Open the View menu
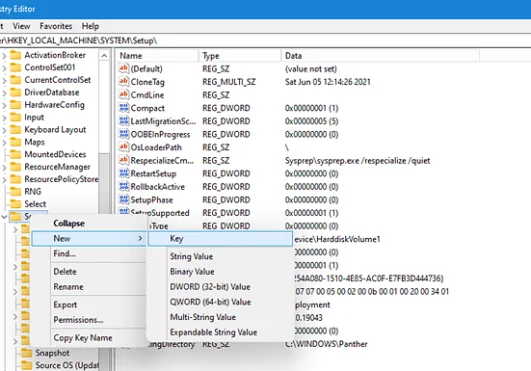531x371 pixels. click(x=21, y=26)
